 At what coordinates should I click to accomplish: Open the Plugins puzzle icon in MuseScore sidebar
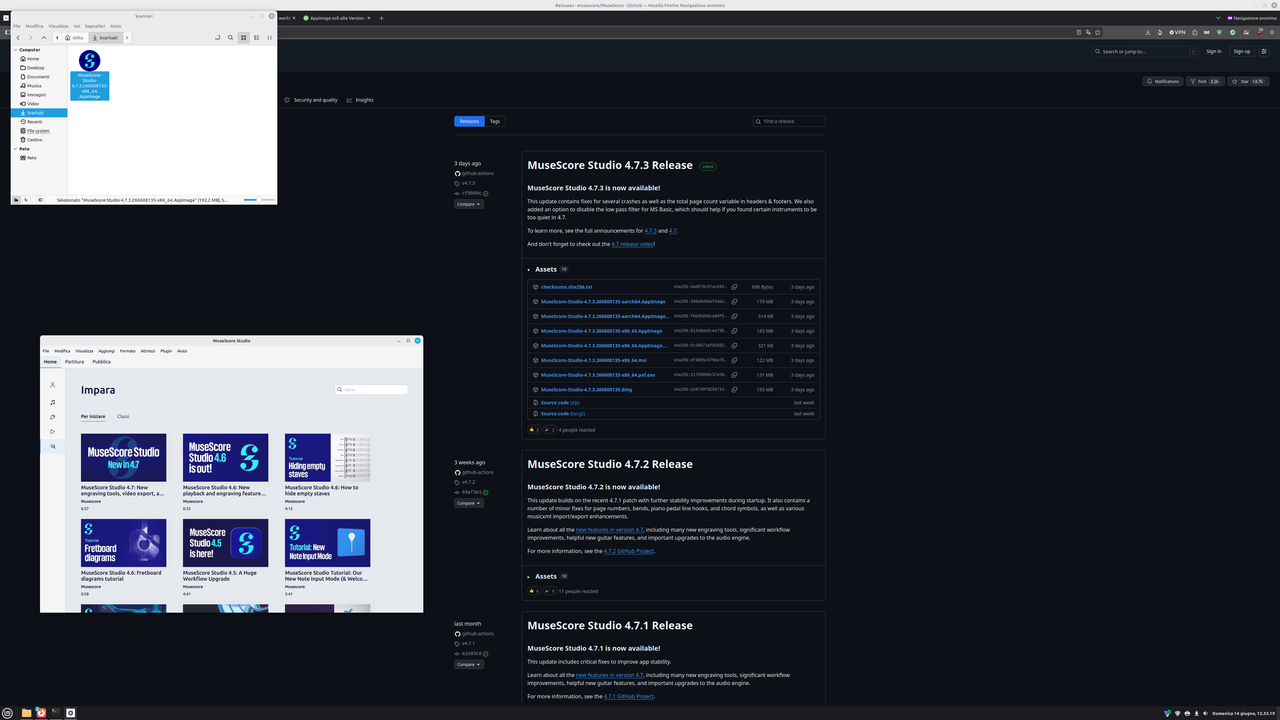53,417
